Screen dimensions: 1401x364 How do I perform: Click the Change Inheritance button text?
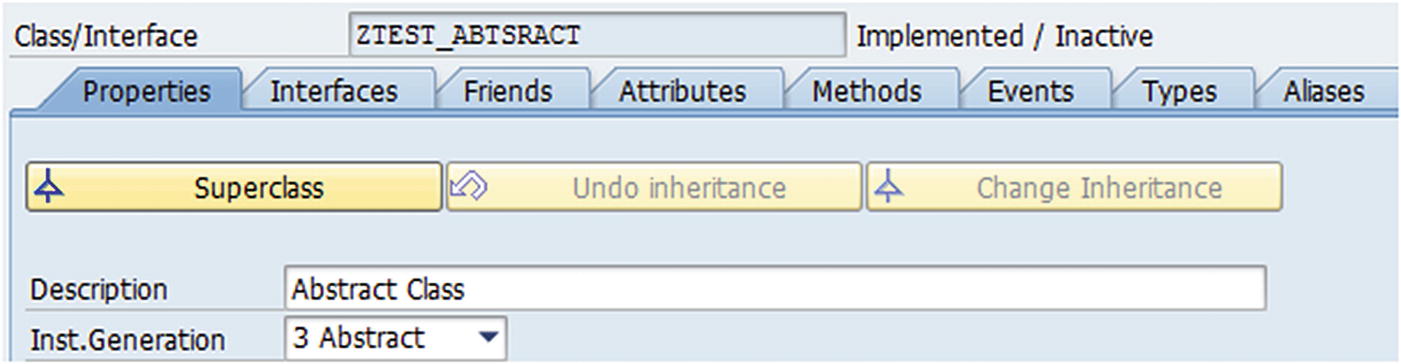coord(1099,188)
